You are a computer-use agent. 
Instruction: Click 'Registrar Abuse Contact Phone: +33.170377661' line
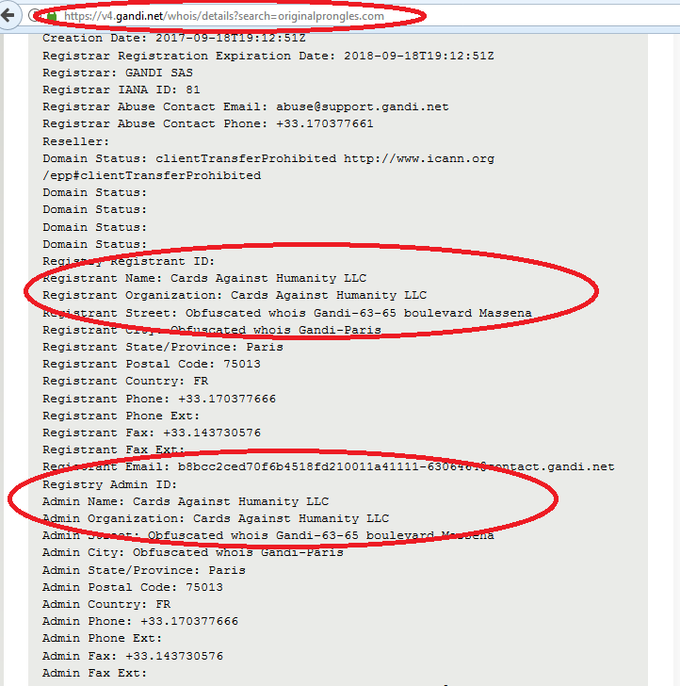(x=208, y=124)
